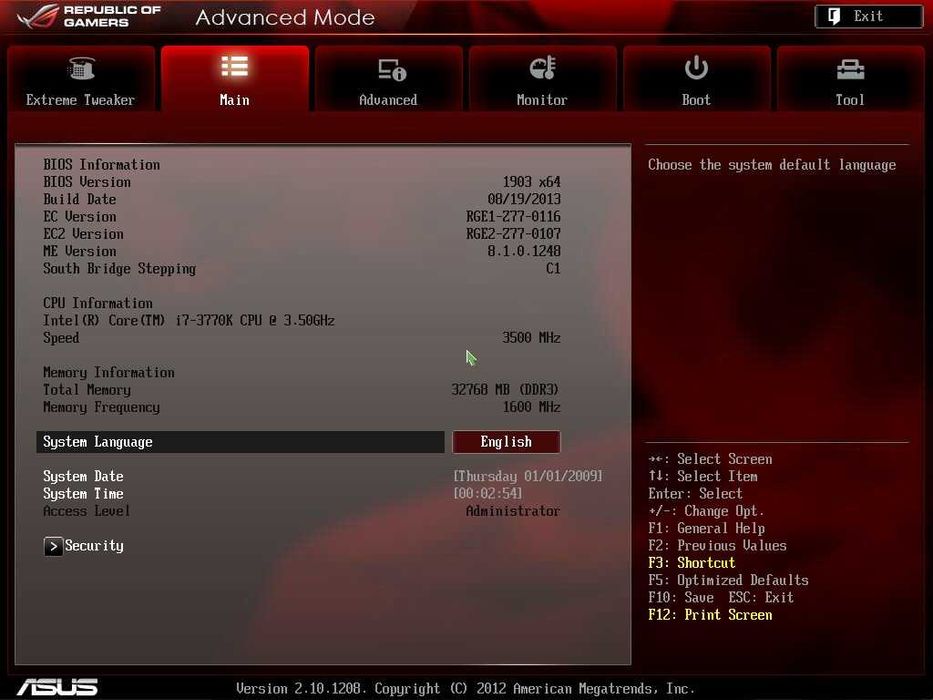This screenshot has width=933, height=700.
Task: Click the Advanced monitor info icon
Action: (392, 70)
